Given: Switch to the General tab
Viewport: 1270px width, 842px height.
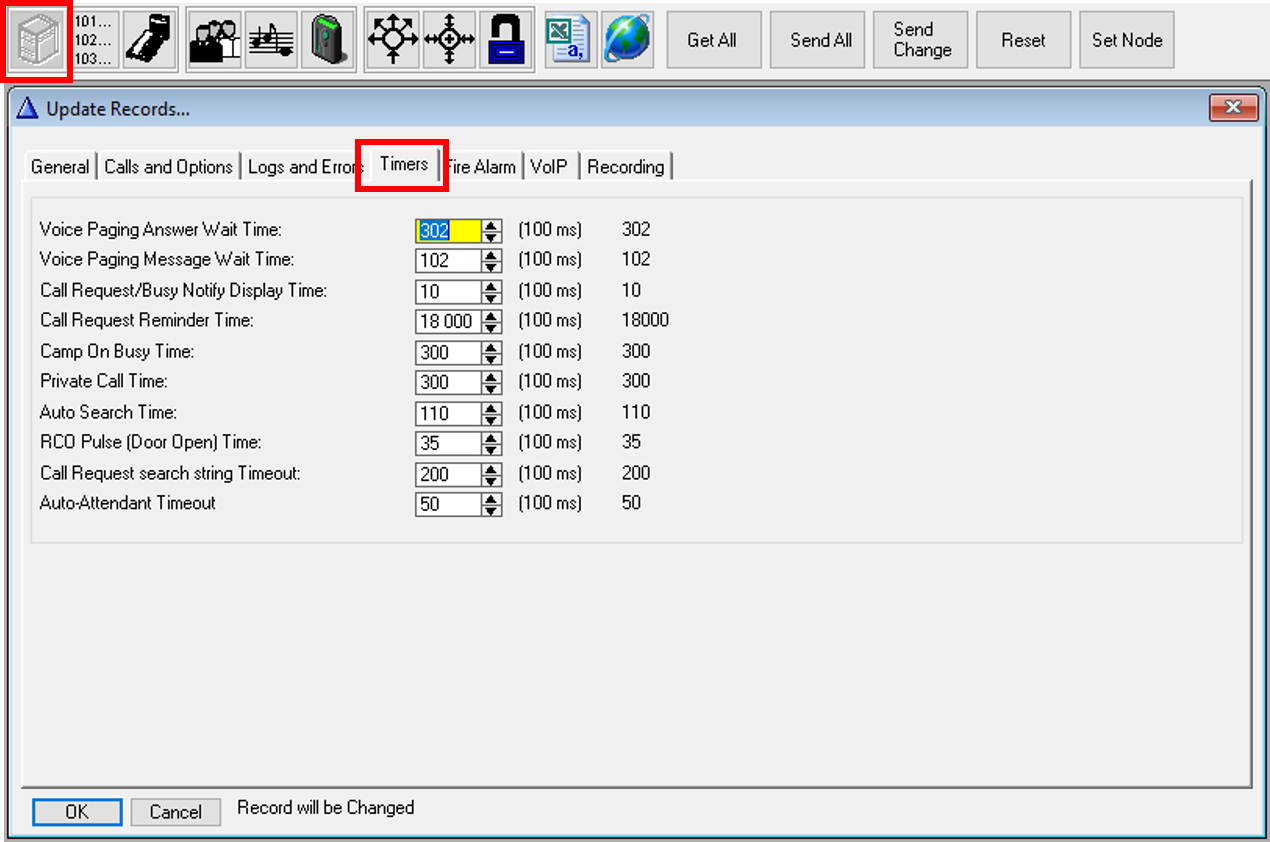Looking at the screenshot, I should (x=60, y=167).
